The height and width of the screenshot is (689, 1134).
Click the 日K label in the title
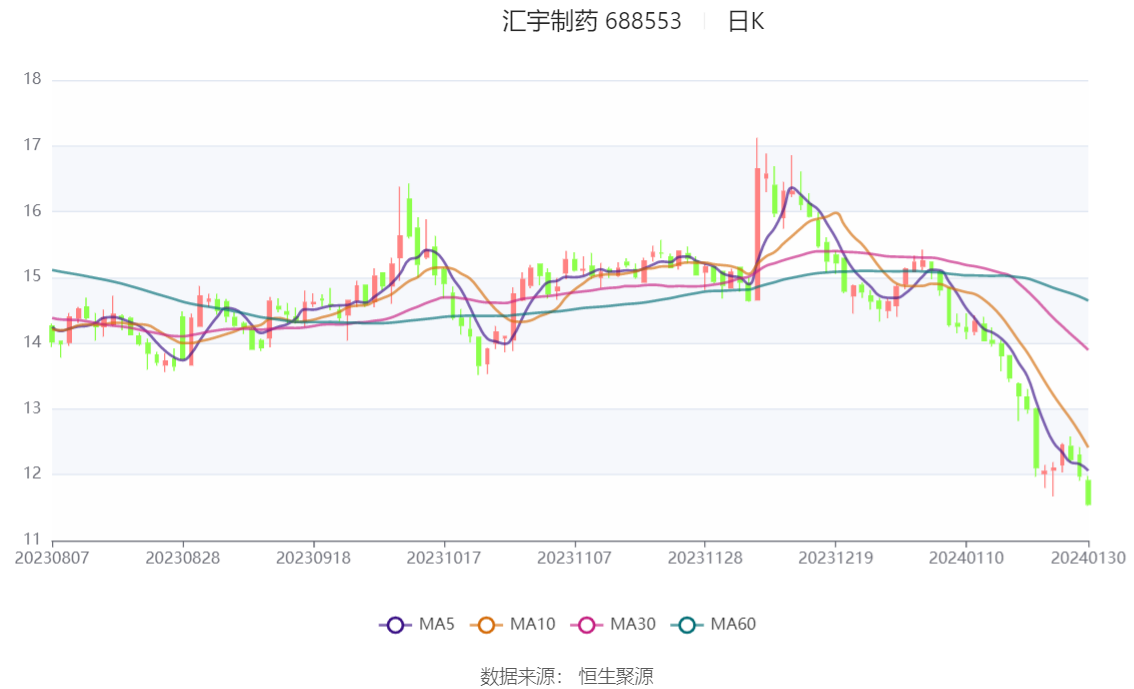pos(746,21)
